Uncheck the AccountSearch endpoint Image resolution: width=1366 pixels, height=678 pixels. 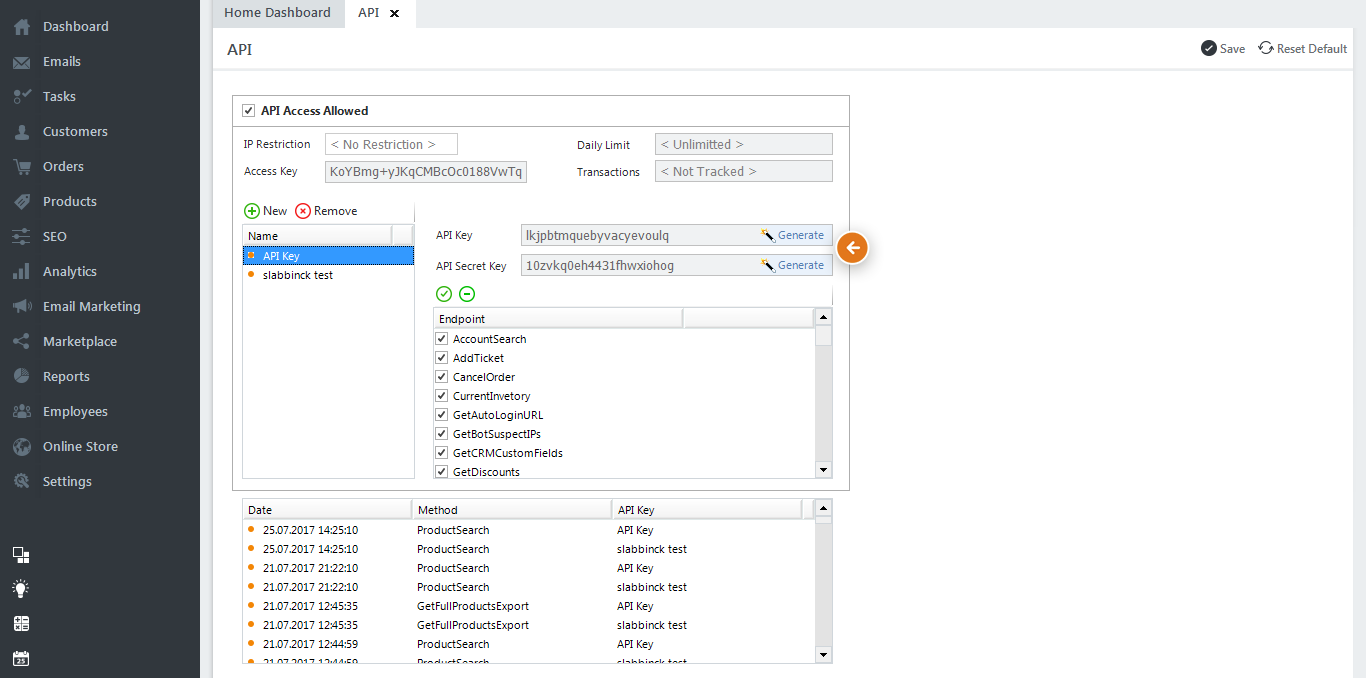click(442, 339)
